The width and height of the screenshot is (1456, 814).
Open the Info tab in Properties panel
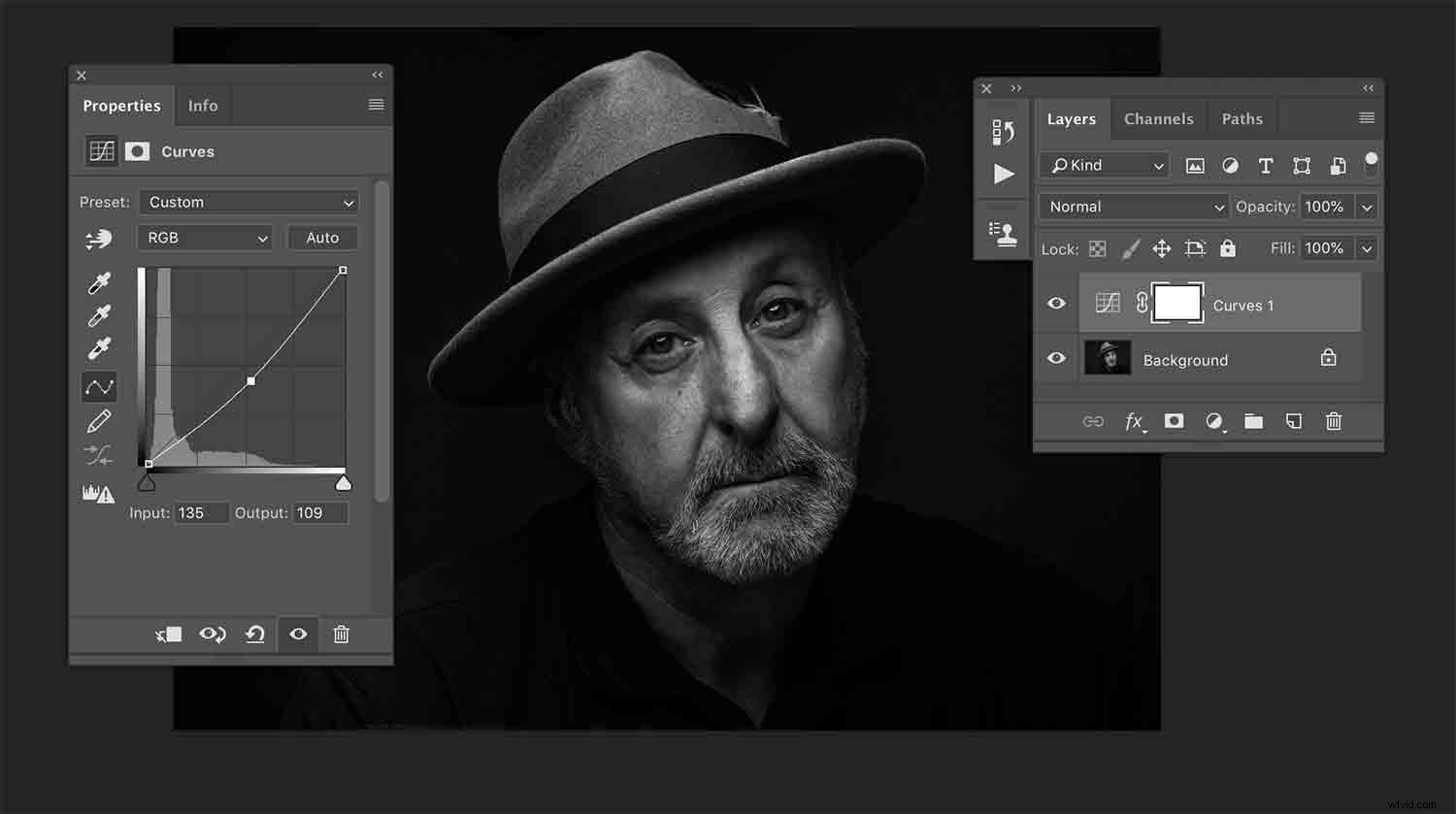coord(203,105)
